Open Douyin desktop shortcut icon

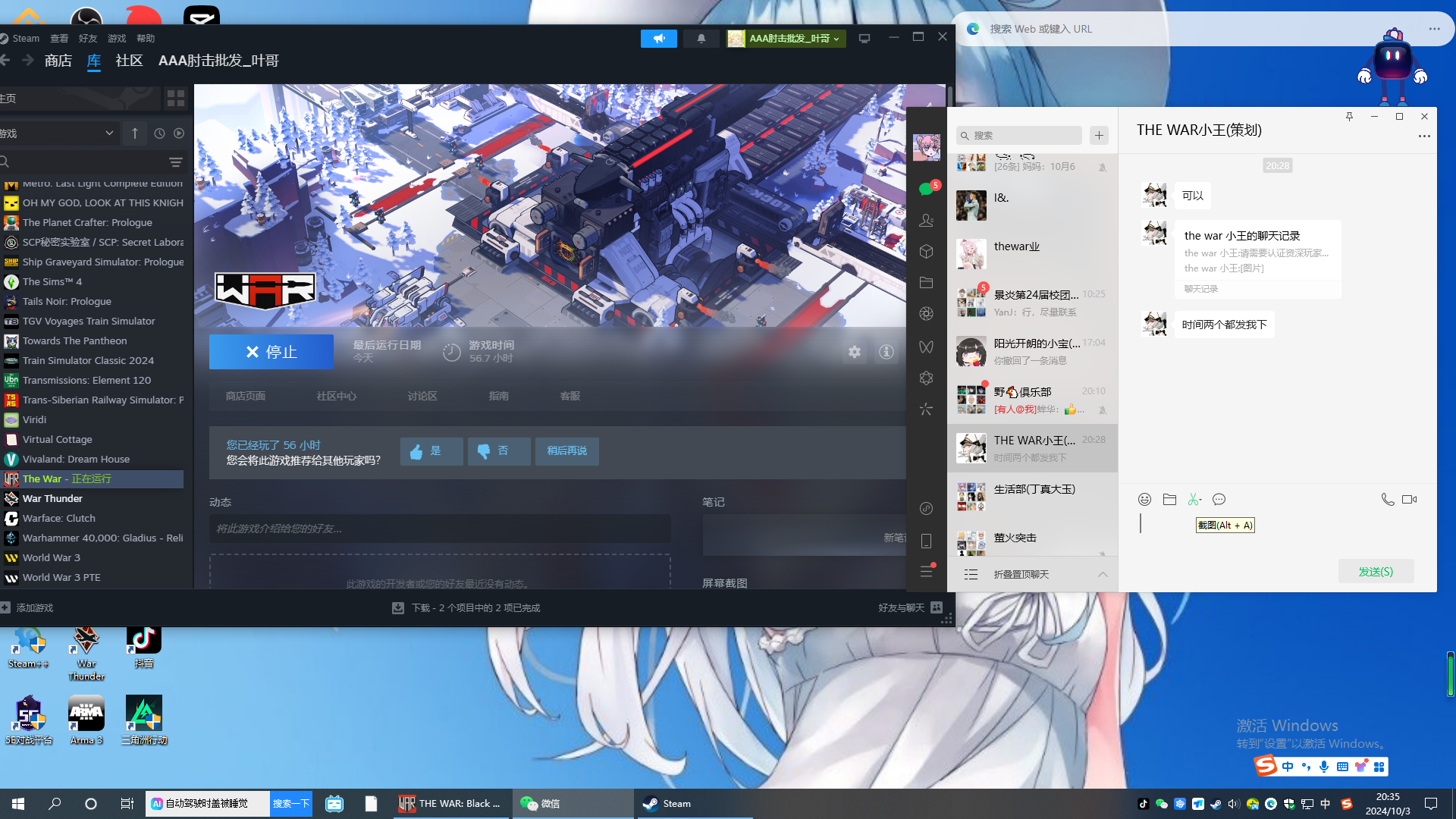[144, 647]
